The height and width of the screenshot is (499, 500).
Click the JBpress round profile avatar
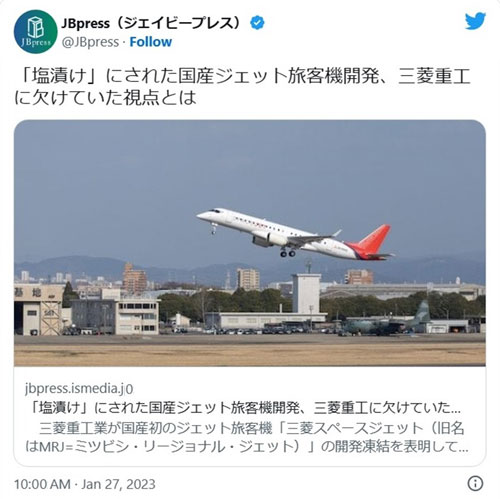pyautogui.click(x=36, y=32)
